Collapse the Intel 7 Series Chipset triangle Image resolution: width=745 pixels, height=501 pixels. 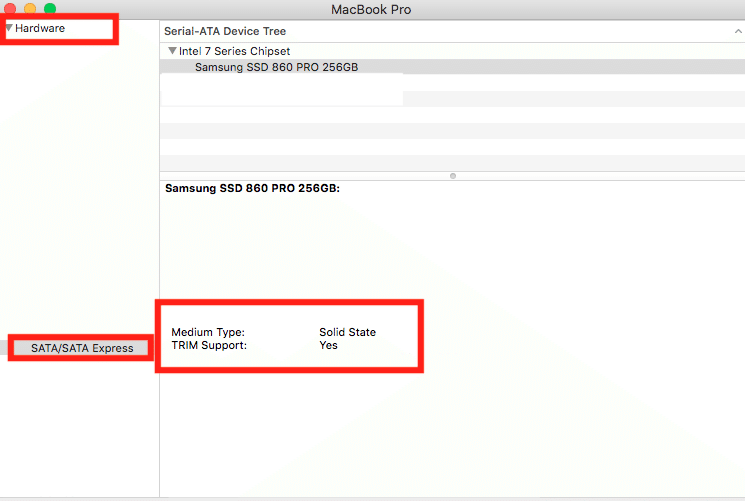click(x=172, y=50)
